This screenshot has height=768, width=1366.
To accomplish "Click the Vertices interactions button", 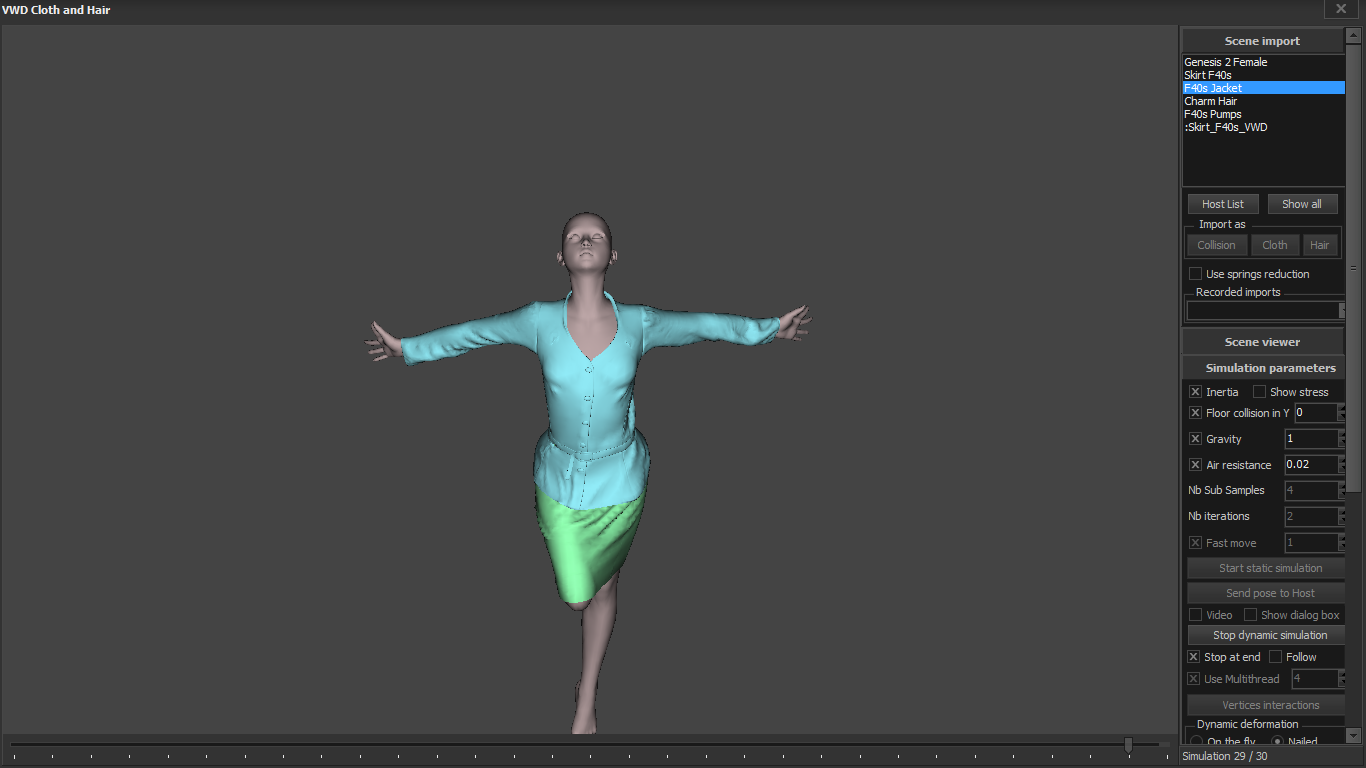I will tap(1266, 705).
